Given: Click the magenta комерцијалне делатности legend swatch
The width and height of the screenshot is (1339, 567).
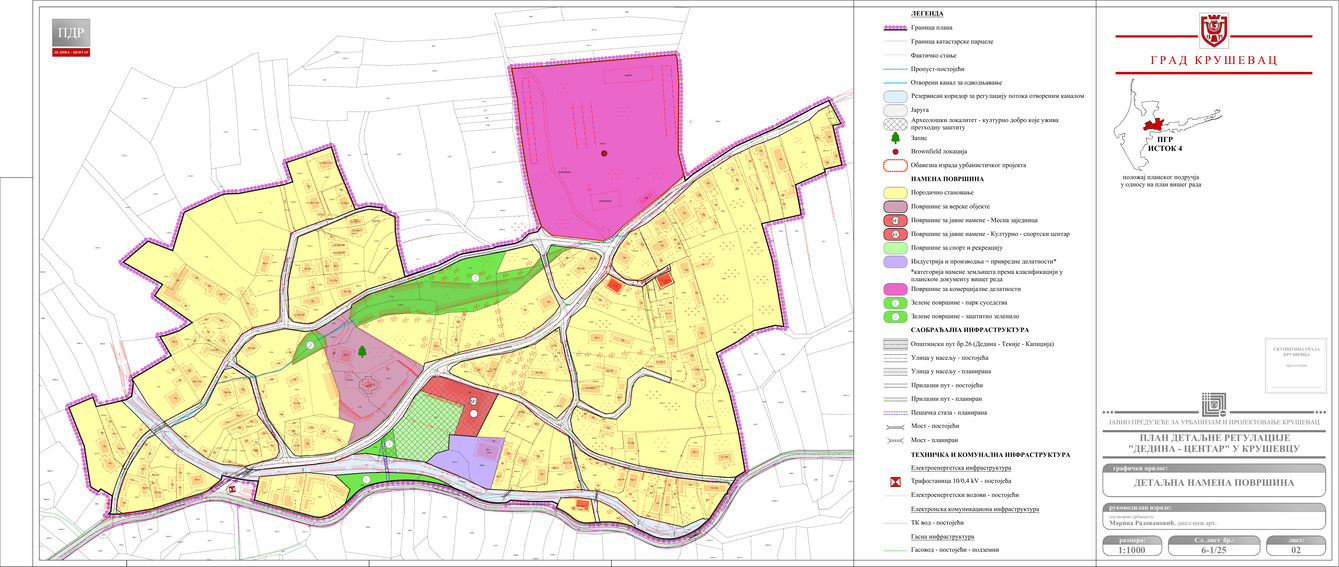Looking at the screenshot, I should [895, 288].
